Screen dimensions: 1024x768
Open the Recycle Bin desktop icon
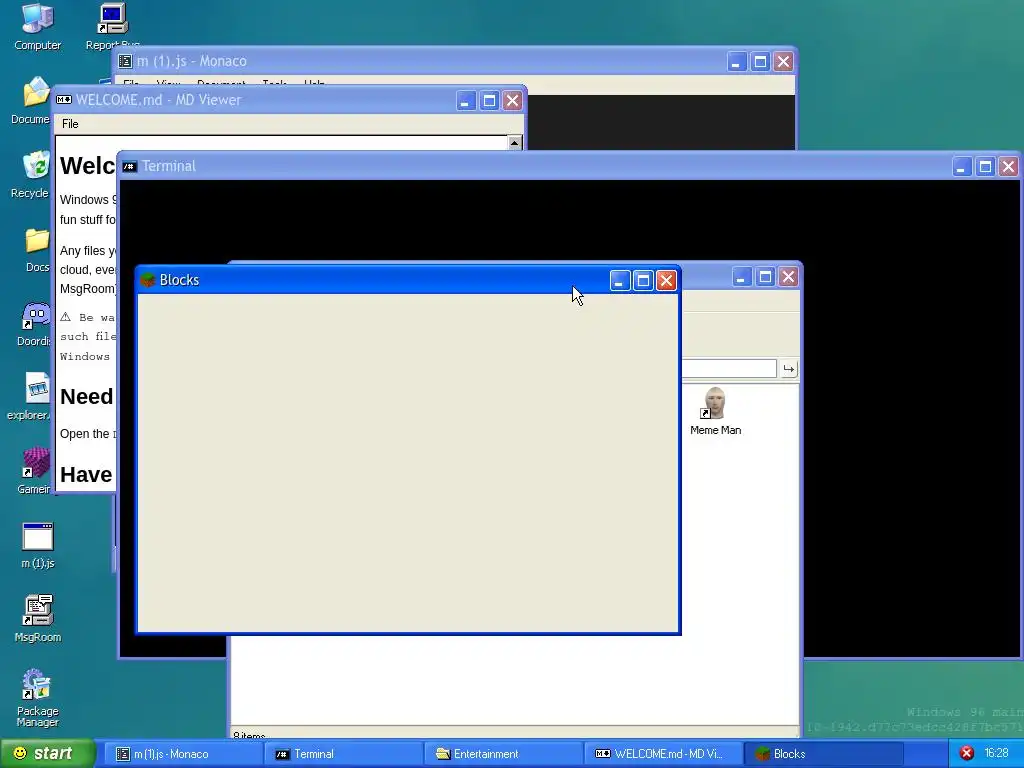point(31,174)
